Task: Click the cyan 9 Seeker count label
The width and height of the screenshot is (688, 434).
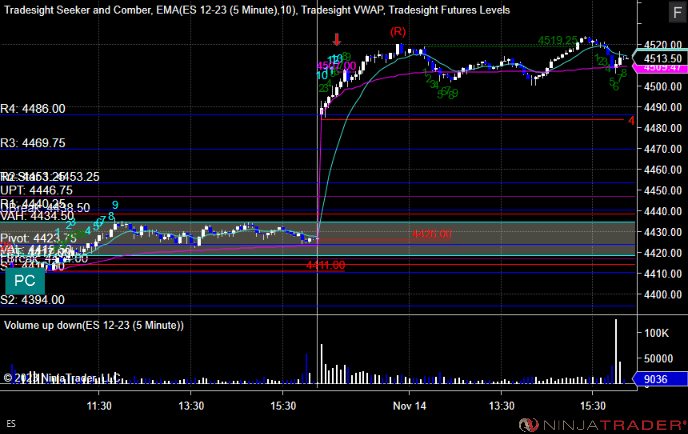Action: click(x=115, y=205)
